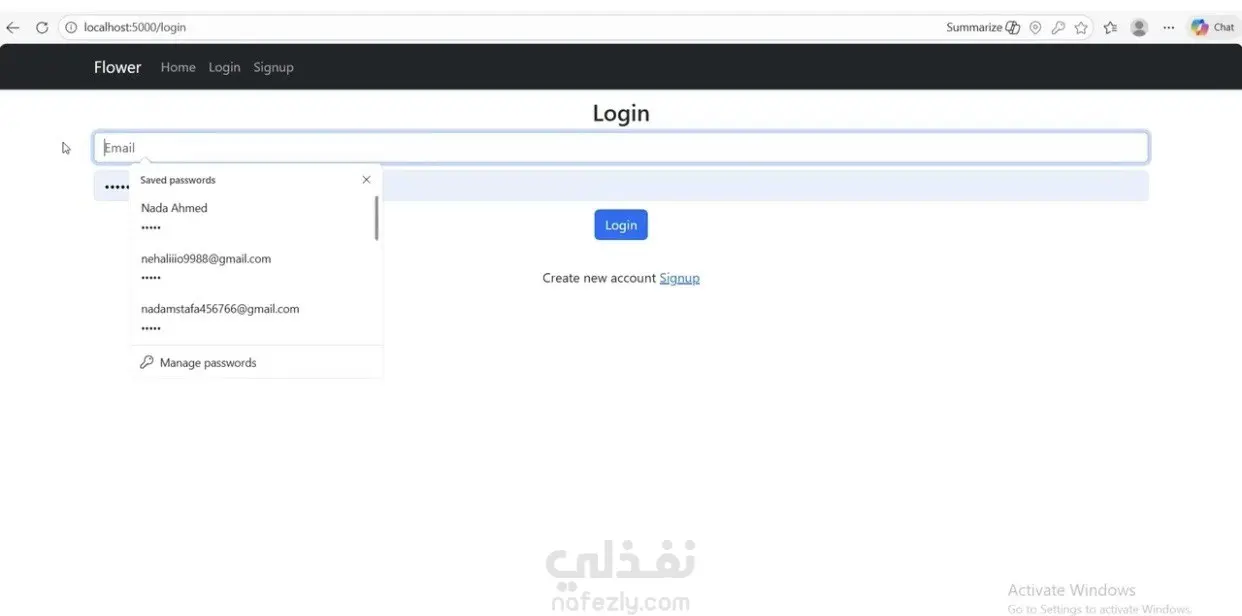Click the Flower brand logo
The width and height of the screenshot is (1242, 616).
point(118,67)
